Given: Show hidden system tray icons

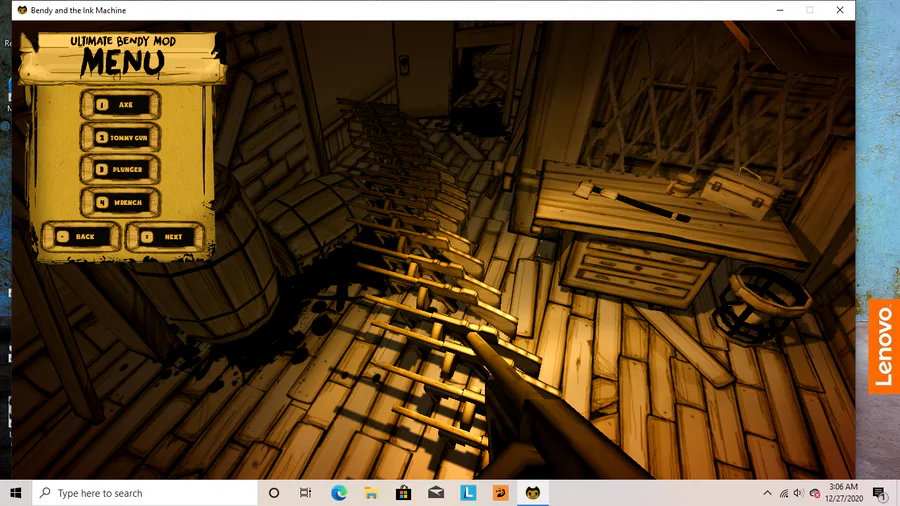Looking at the screenshot, I should (767, 493).
